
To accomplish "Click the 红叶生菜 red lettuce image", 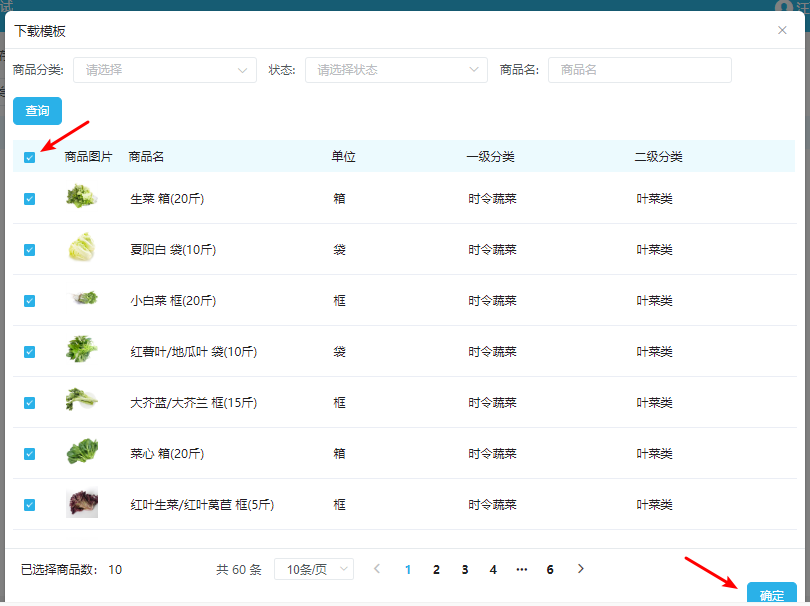I will [82, 502].
